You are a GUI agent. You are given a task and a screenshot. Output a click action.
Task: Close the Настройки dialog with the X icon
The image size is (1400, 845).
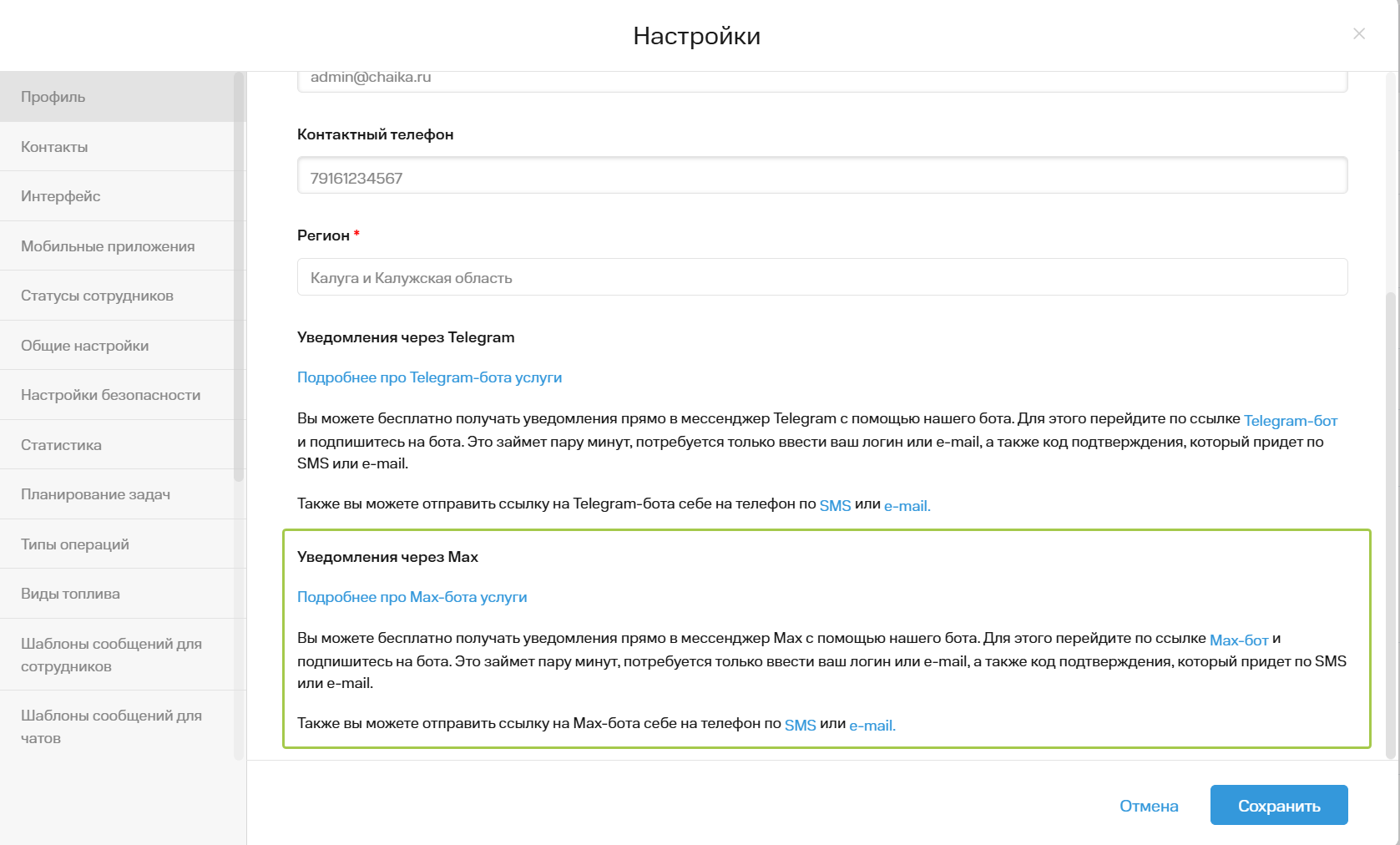pyautogui.click(x=1359, y=33)
